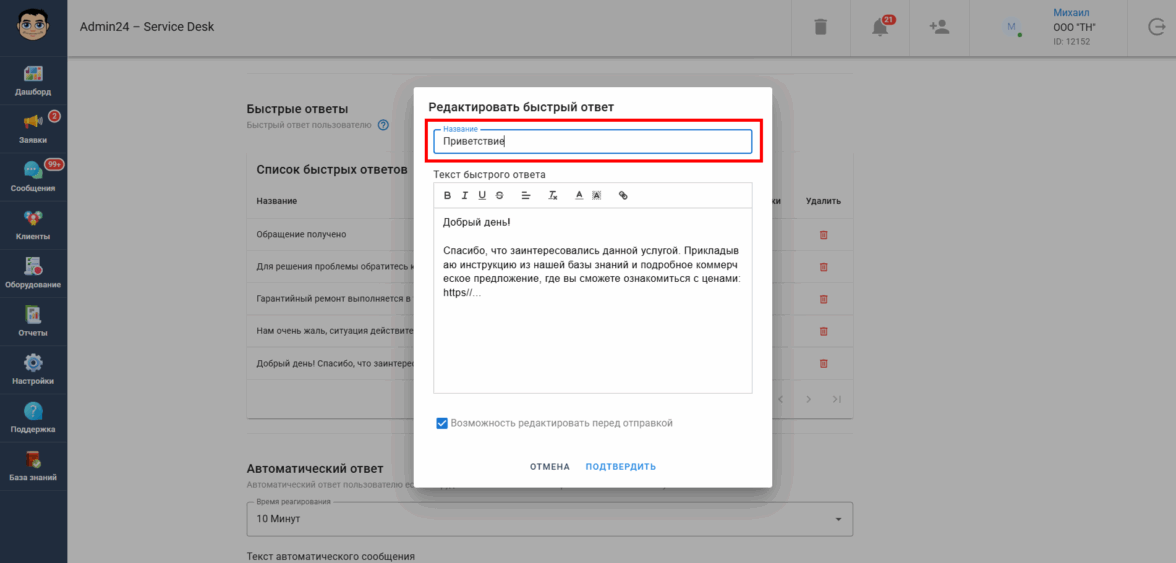Delete the Обращение получено quick reply

pos(823,235)
